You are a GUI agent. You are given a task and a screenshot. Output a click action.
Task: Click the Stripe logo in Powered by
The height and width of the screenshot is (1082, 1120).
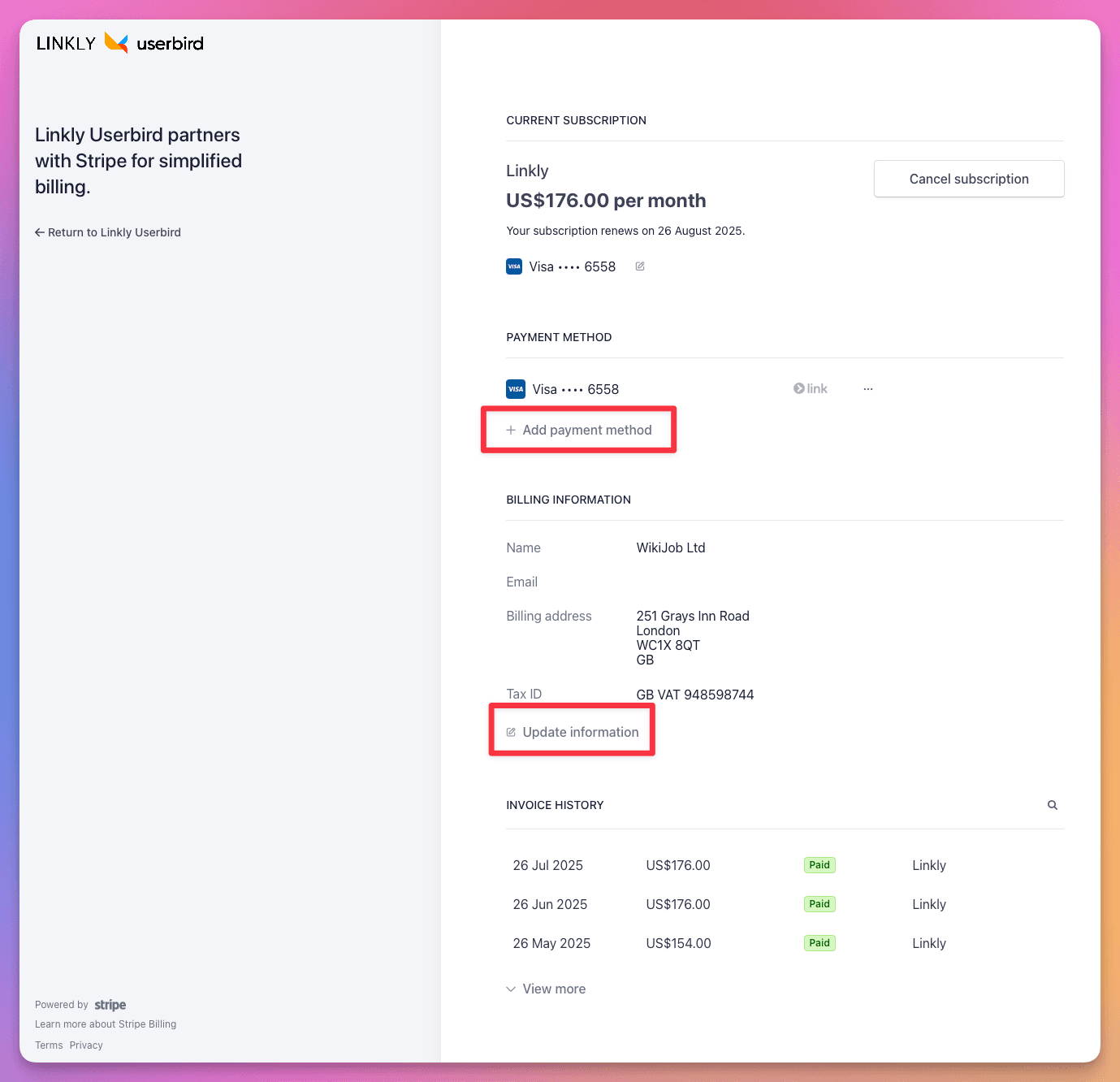click(110, 1005)
